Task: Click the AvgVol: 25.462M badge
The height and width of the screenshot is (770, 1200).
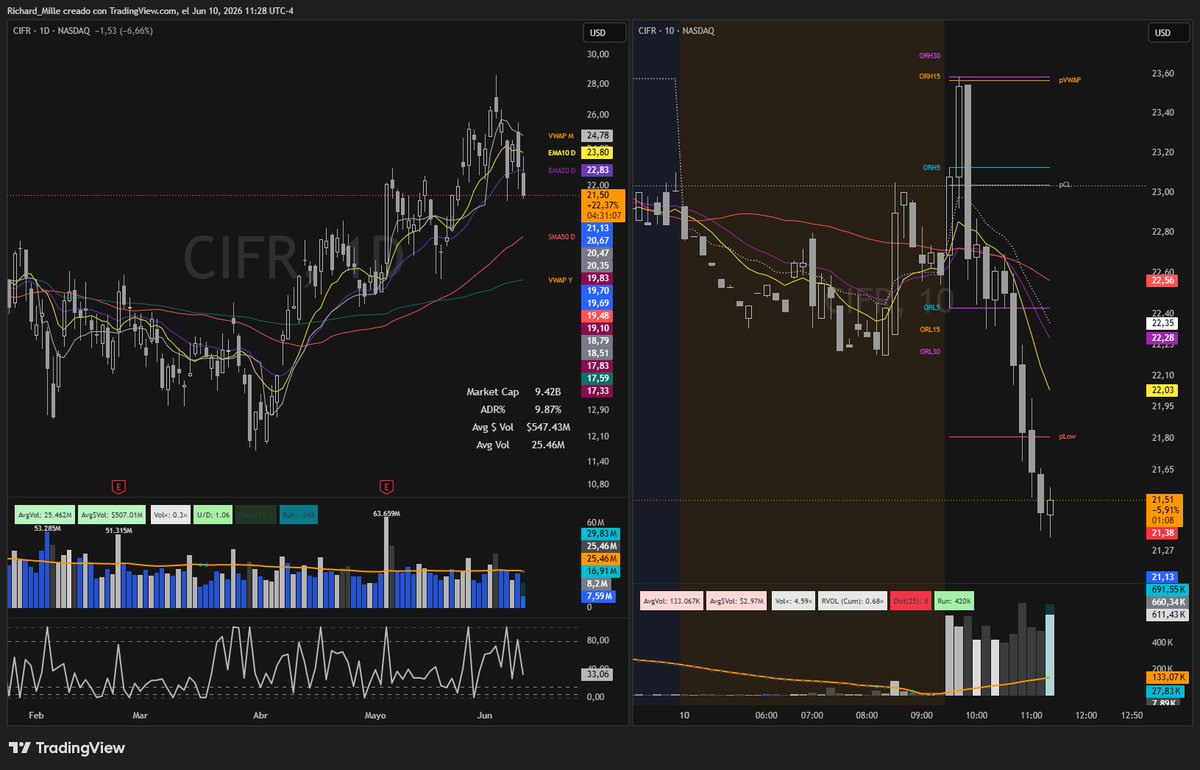Action: click(43, 514)
